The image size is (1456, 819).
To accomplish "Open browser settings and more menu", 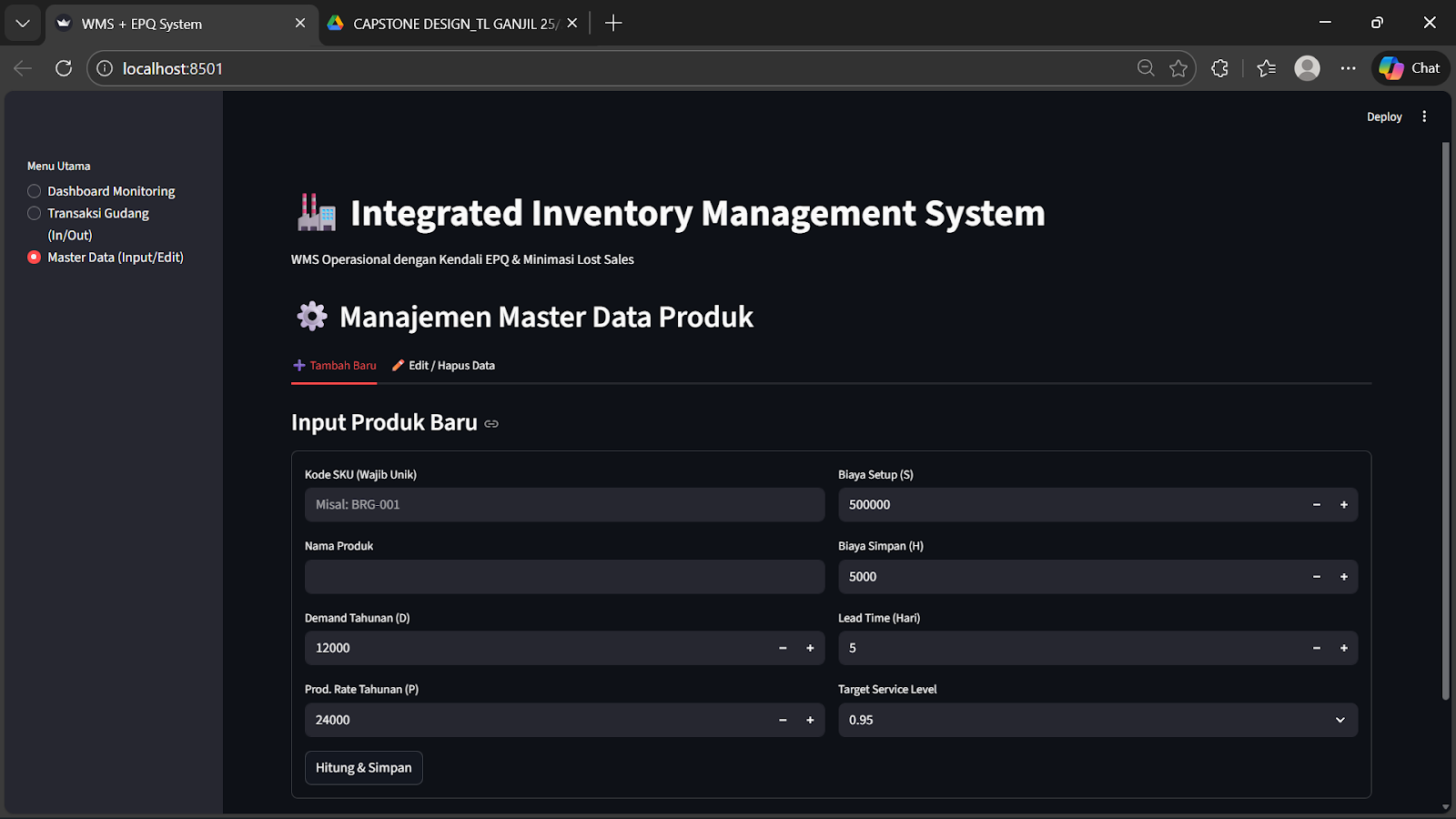I will tap(1348, 68).
